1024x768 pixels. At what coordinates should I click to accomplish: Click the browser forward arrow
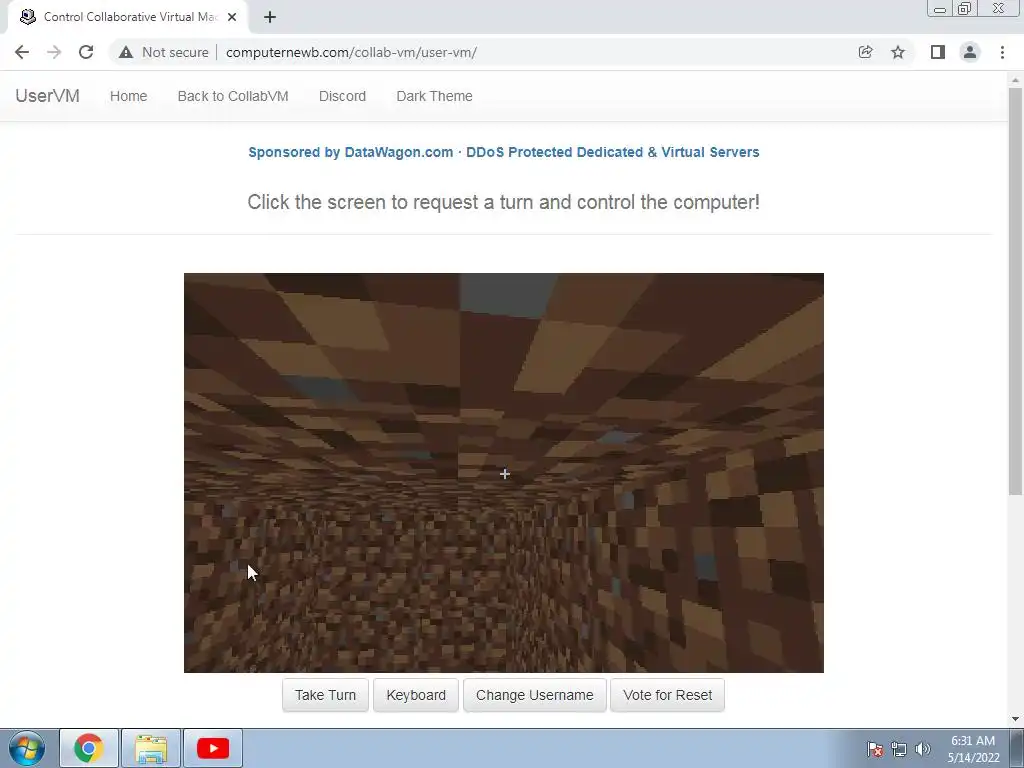pyautogui.click(x=54, y=52)
